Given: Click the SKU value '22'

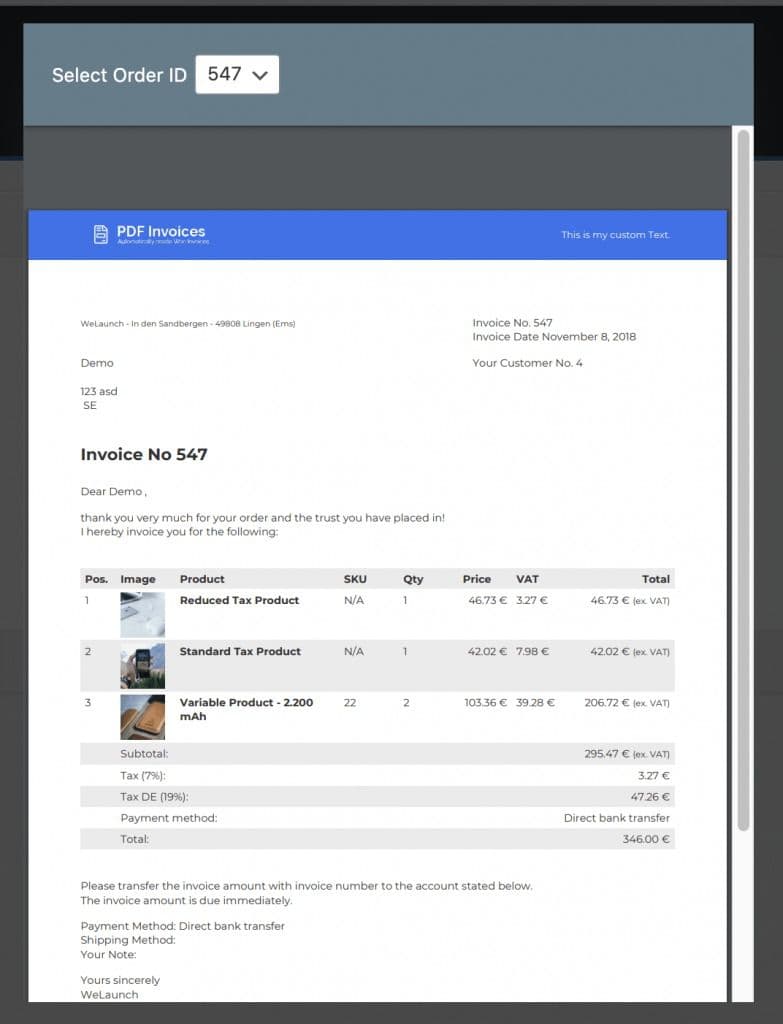Looking at the screenshot, I should point(350,703).
